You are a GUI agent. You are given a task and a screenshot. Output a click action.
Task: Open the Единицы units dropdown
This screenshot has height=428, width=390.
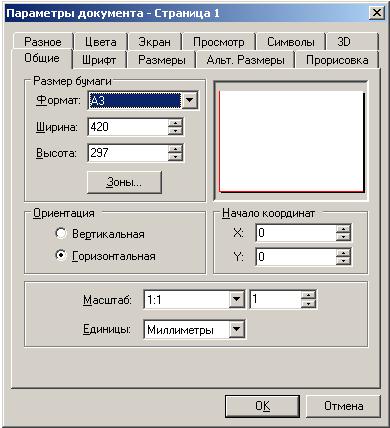pyautogui.click(x=236, y=330)
